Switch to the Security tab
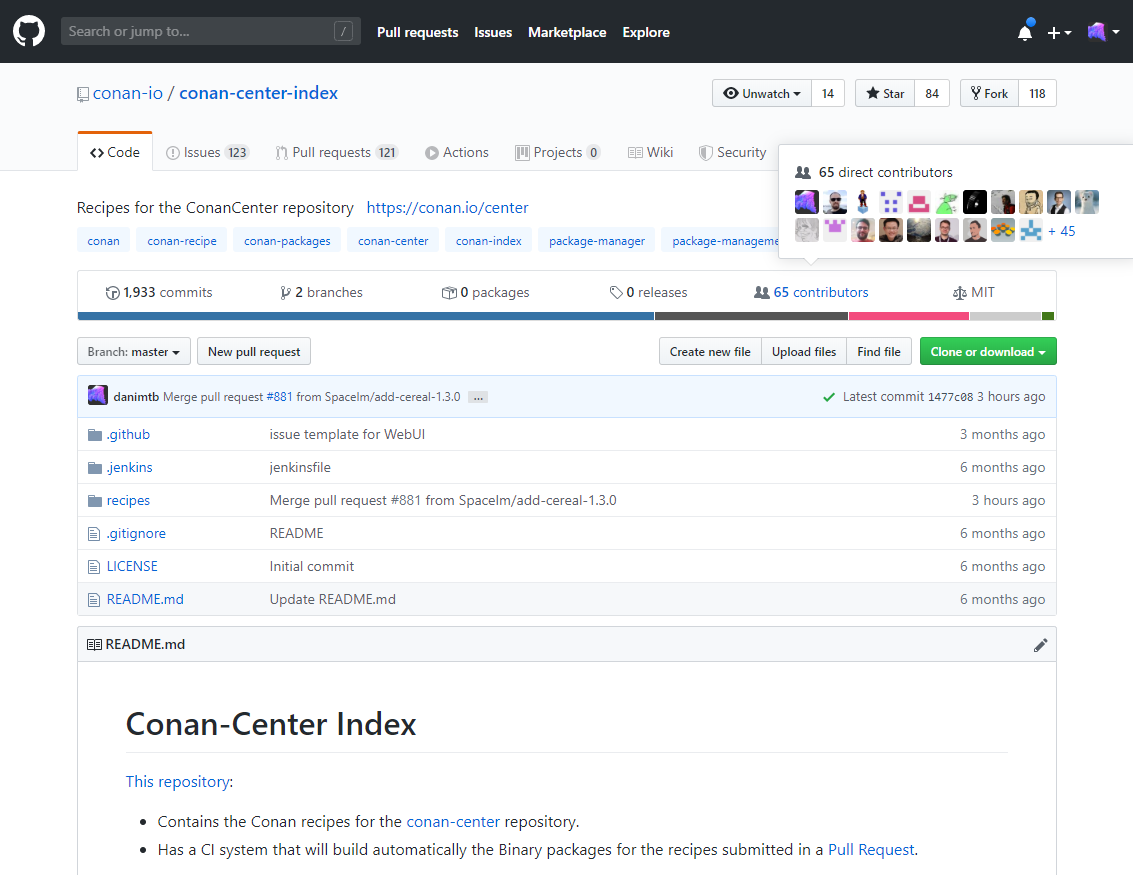Screen dimensions: 1133x875 pyautogui.click(x=733, y=152)
